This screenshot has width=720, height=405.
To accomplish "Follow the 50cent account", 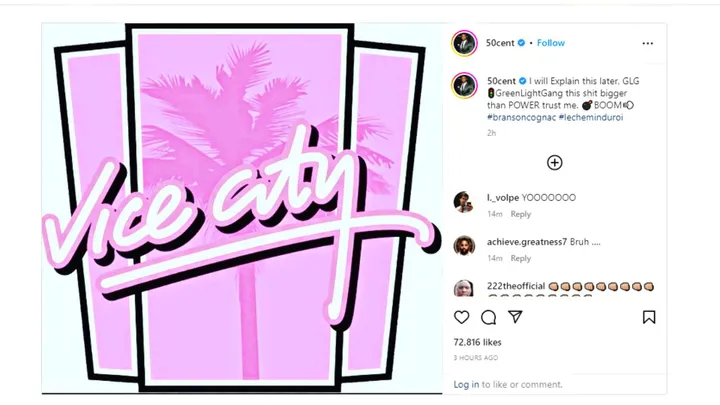I will (x=551, y=43).
